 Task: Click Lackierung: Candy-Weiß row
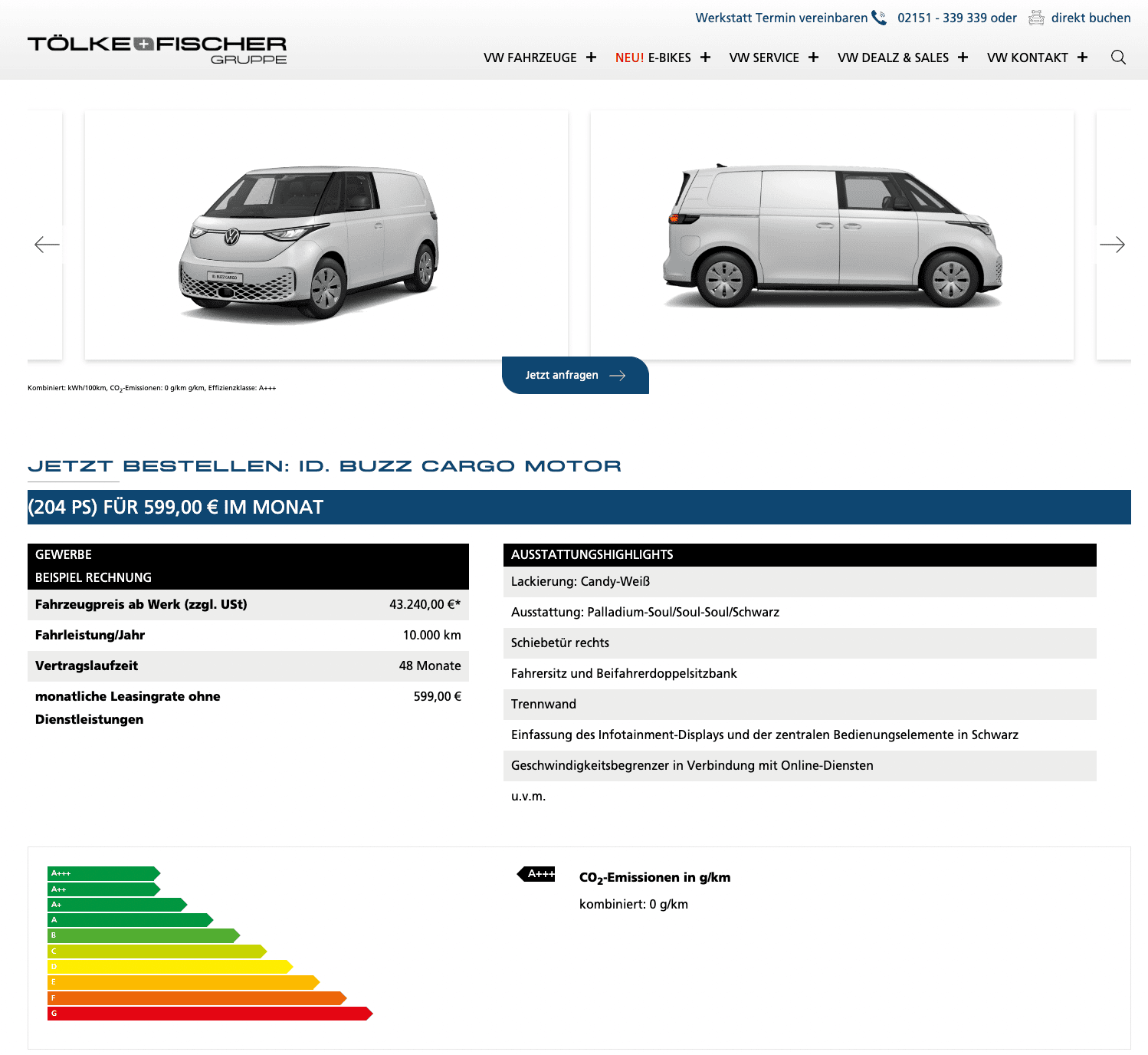(x=800, y=581)
